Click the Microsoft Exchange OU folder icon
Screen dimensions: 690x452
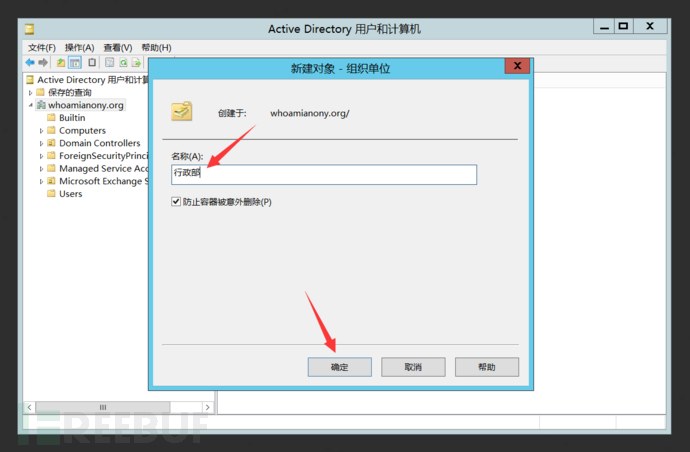(51, 181)
